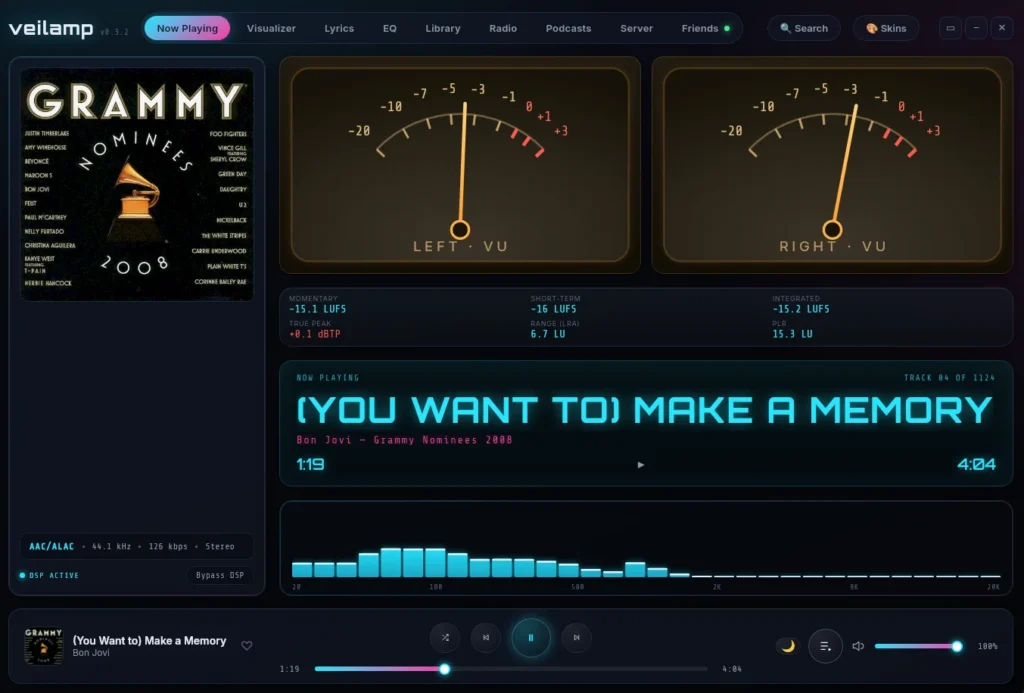Screen dimensions: 1024x693
Task: Switch to the Radio tab
Action: coord(503,28)
